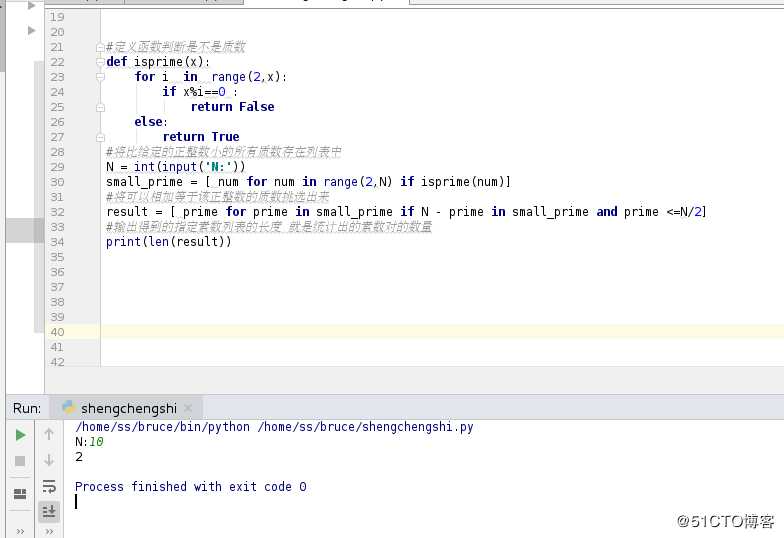
Task: Click 'result' variable on line 32
Action: [127, 212]
